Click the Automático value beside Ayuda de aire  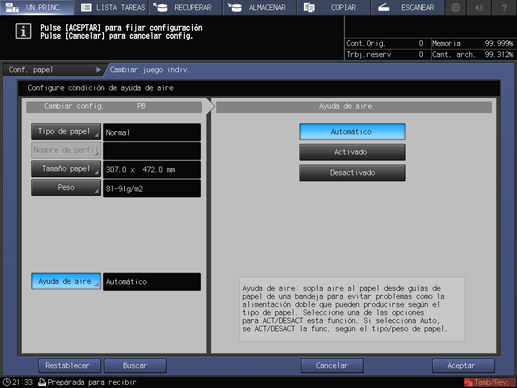point(152,282)
